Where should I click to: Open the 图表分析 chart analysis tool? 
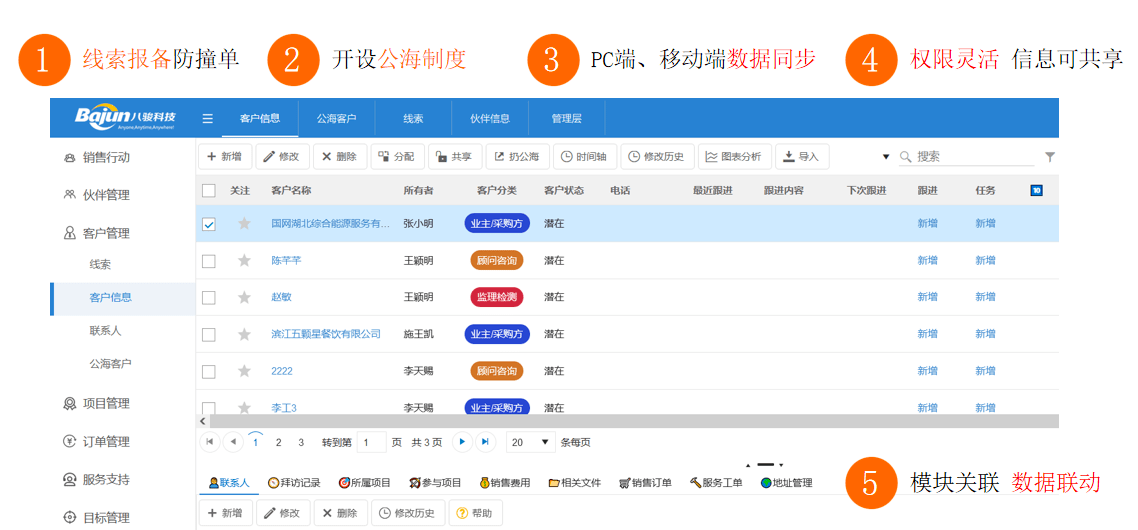coord(734,157)
